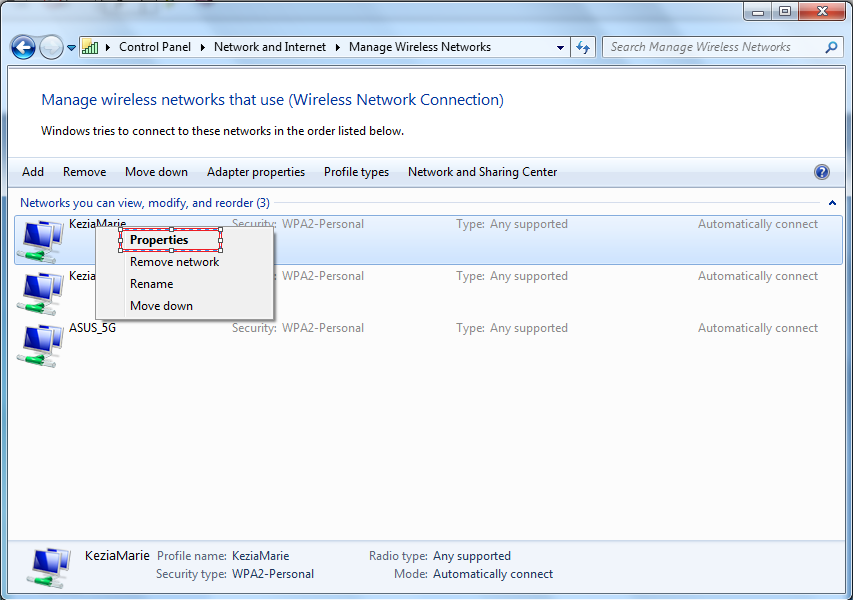This screenshot has height=600, width=853.
Task: Select Control Panel in the breadcrumb
Action: 155,47
